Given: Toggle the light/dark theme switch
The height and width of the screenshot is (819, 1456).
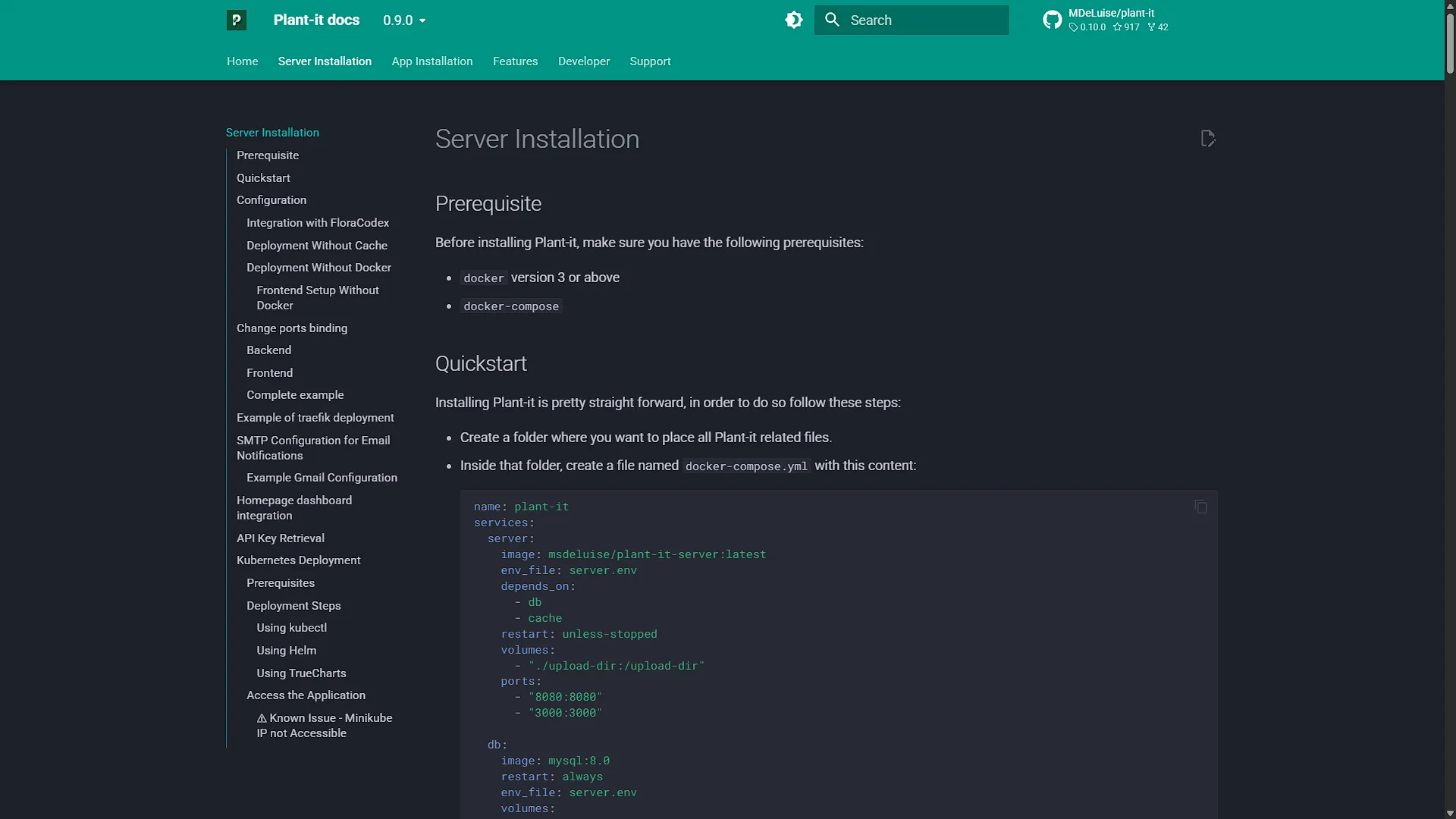Looking at the screenshot, I should pos(794,20).
